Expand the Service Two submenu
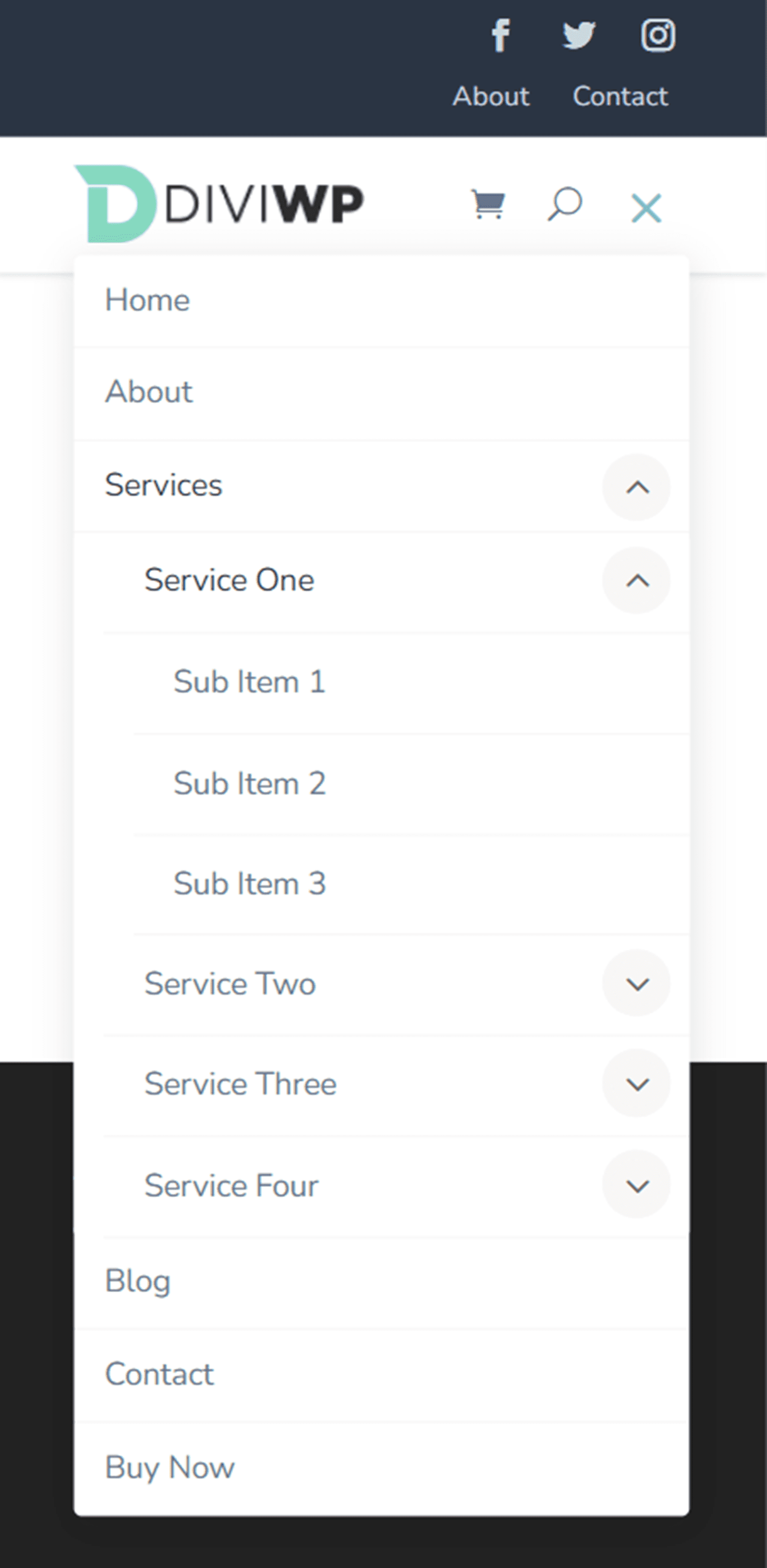This screenshot has height=1568, width=767. coord(637,983)
